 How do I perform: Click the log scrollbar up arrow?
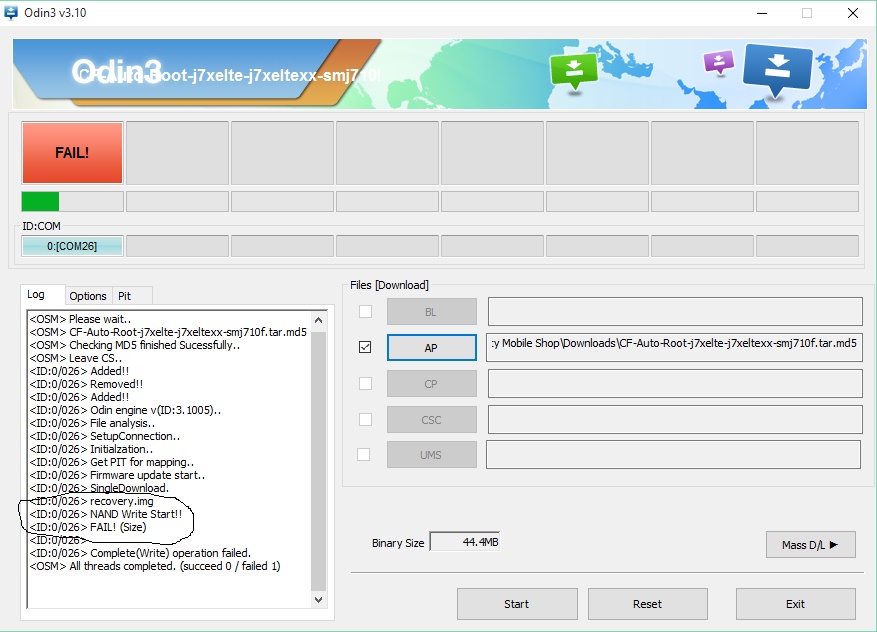[x=318, y=320]
